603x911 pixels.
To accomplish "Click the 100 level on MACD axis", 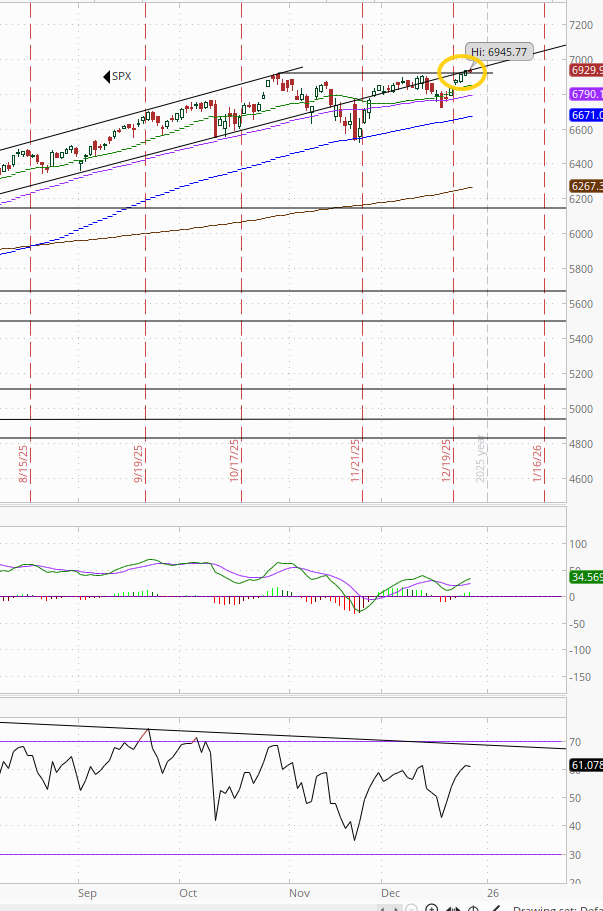I will coord(578,544).
